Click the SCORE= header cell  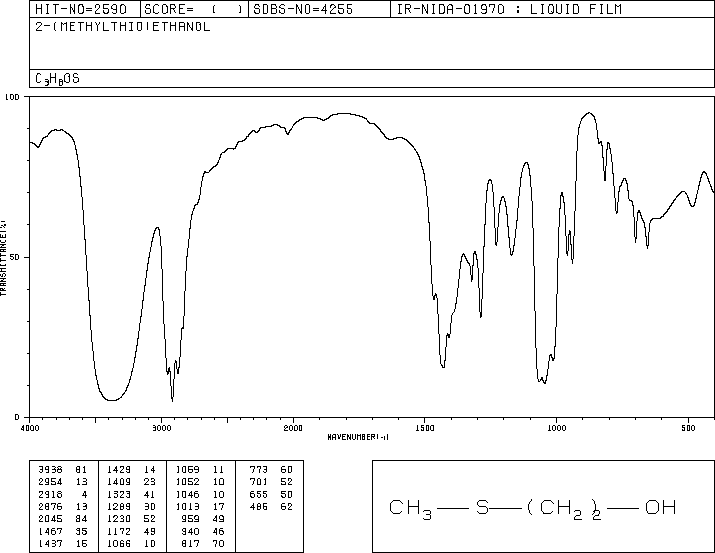click(194, 9)
